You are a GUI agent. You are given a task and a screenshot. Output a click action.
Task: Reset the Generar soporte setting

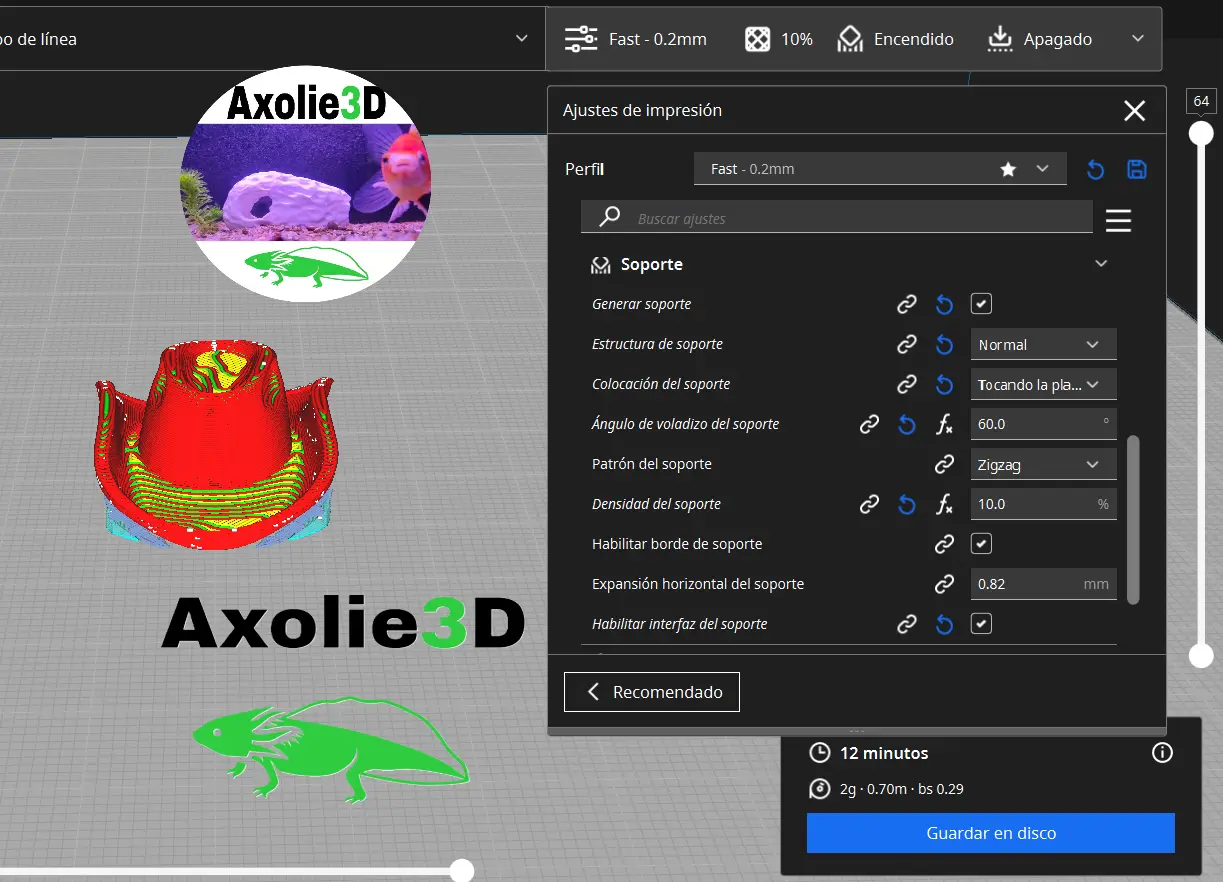coord(944,304)
